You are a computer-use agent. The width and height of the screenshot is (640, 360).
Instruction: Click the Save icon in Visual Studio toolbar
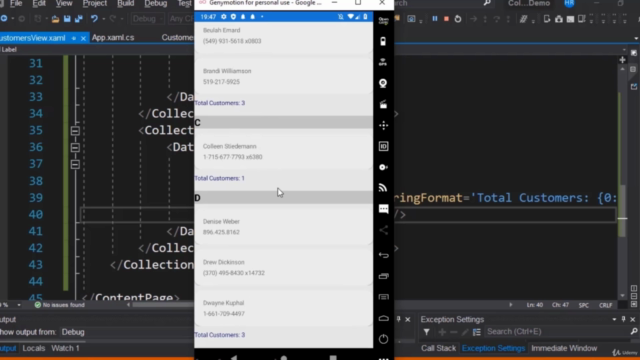point(67,19)
